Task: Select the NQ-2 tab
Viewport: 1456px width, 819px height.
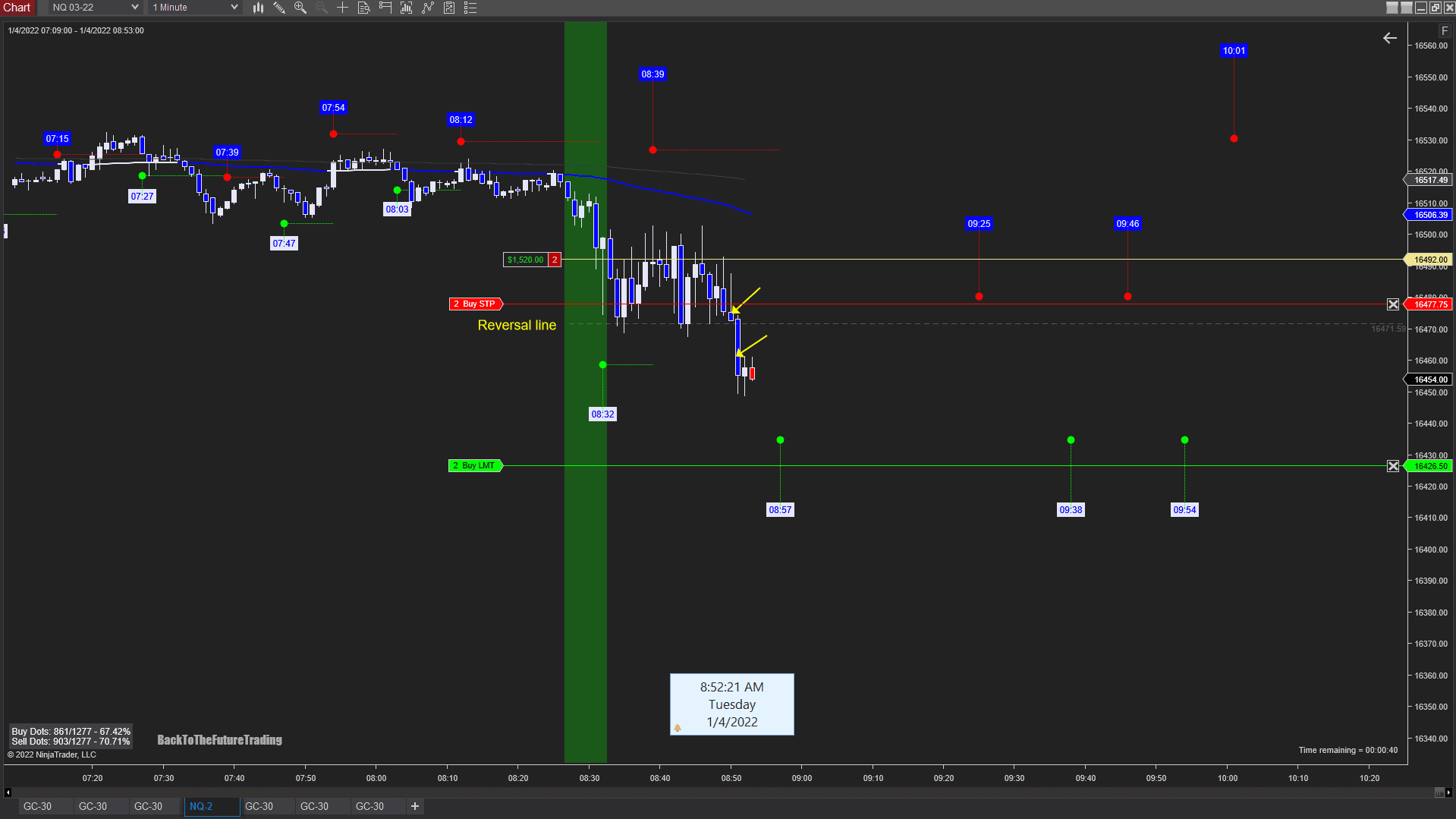Action: coord(212,806)
